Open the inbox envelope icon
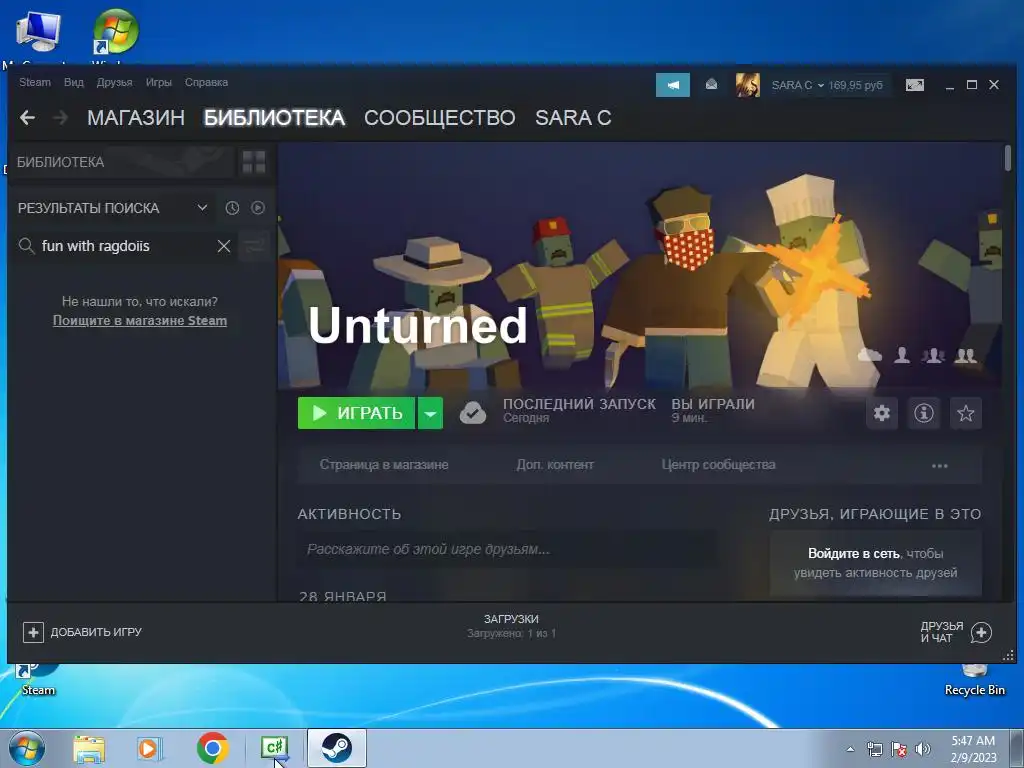Image resolution: width=1024 pixels, height=768 pixels. [x=711, y=85]
